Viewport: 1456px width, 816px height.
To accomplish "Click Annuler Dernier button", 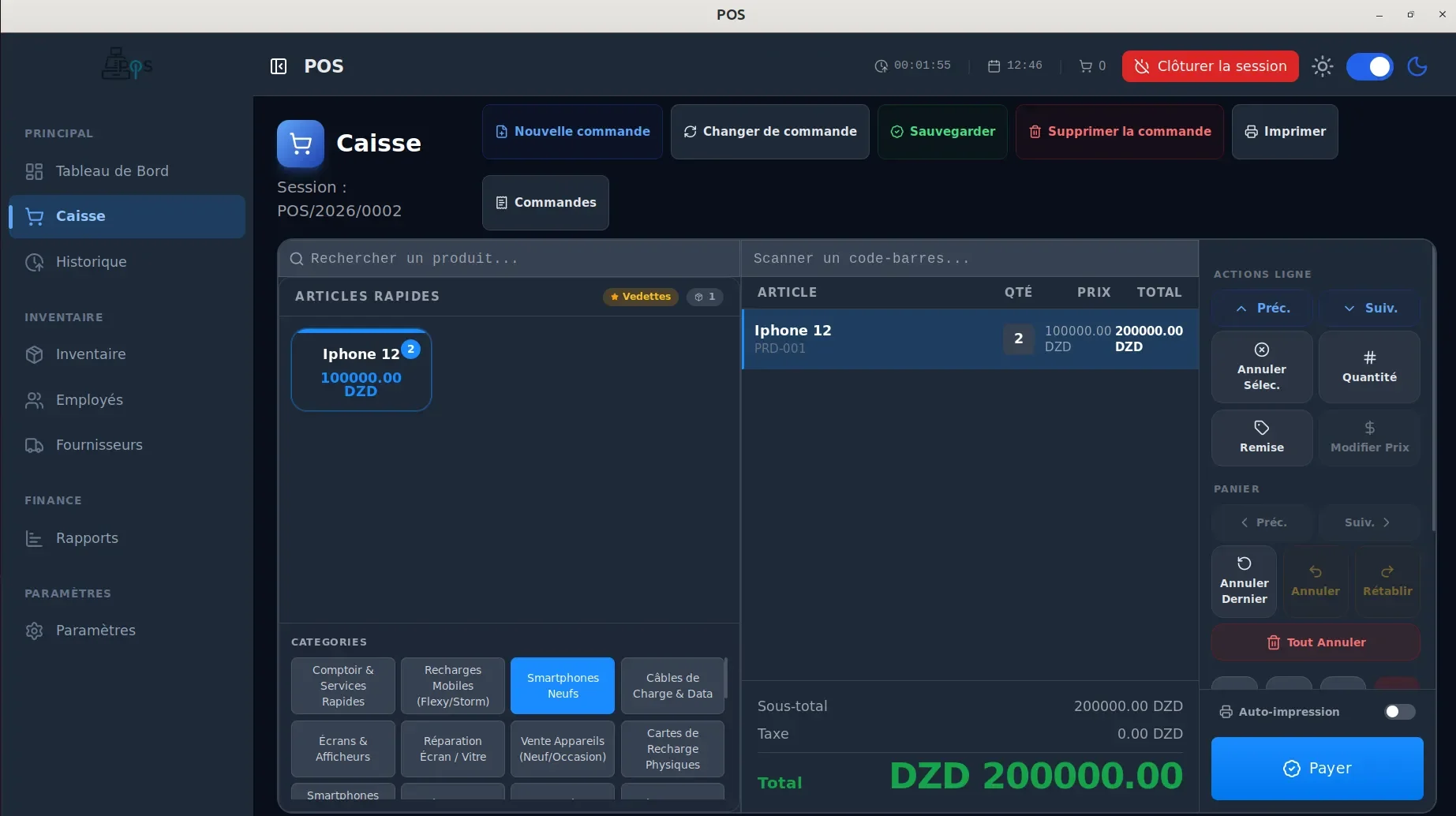I will (x=1245, y=582).
